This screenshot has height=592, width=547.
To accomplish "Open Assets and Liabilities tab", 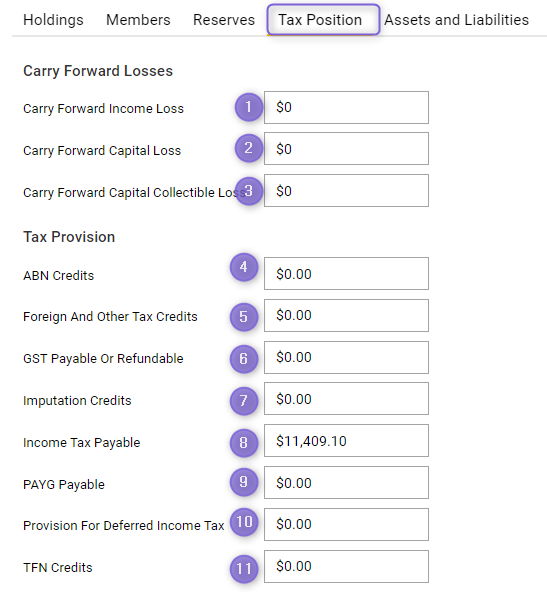I will coord(456,20).
